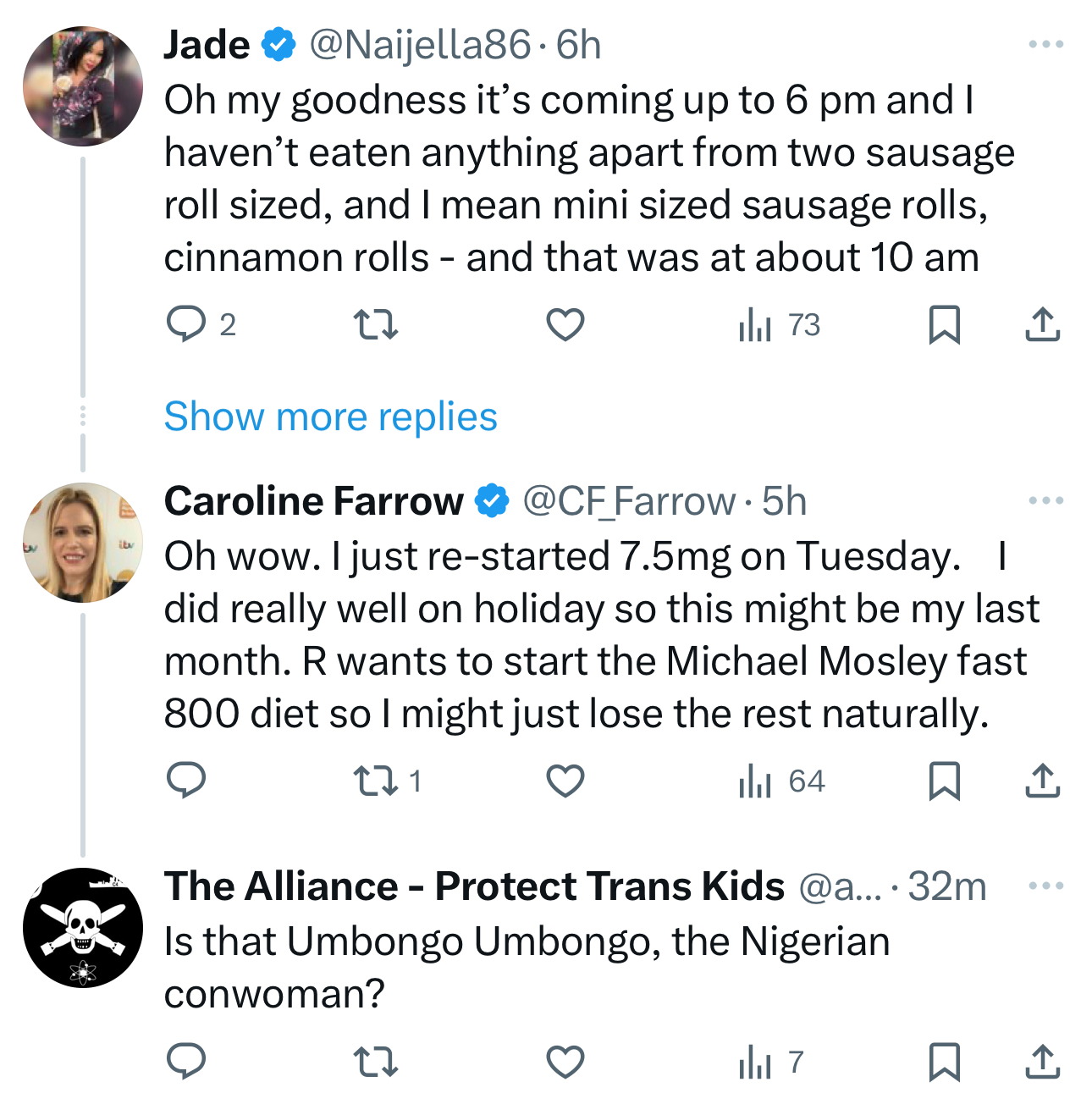Open @Naijella86 profile handle
Image resolution: width=1092 pixels, height=1093 pixels.
[x=420, y=45]
